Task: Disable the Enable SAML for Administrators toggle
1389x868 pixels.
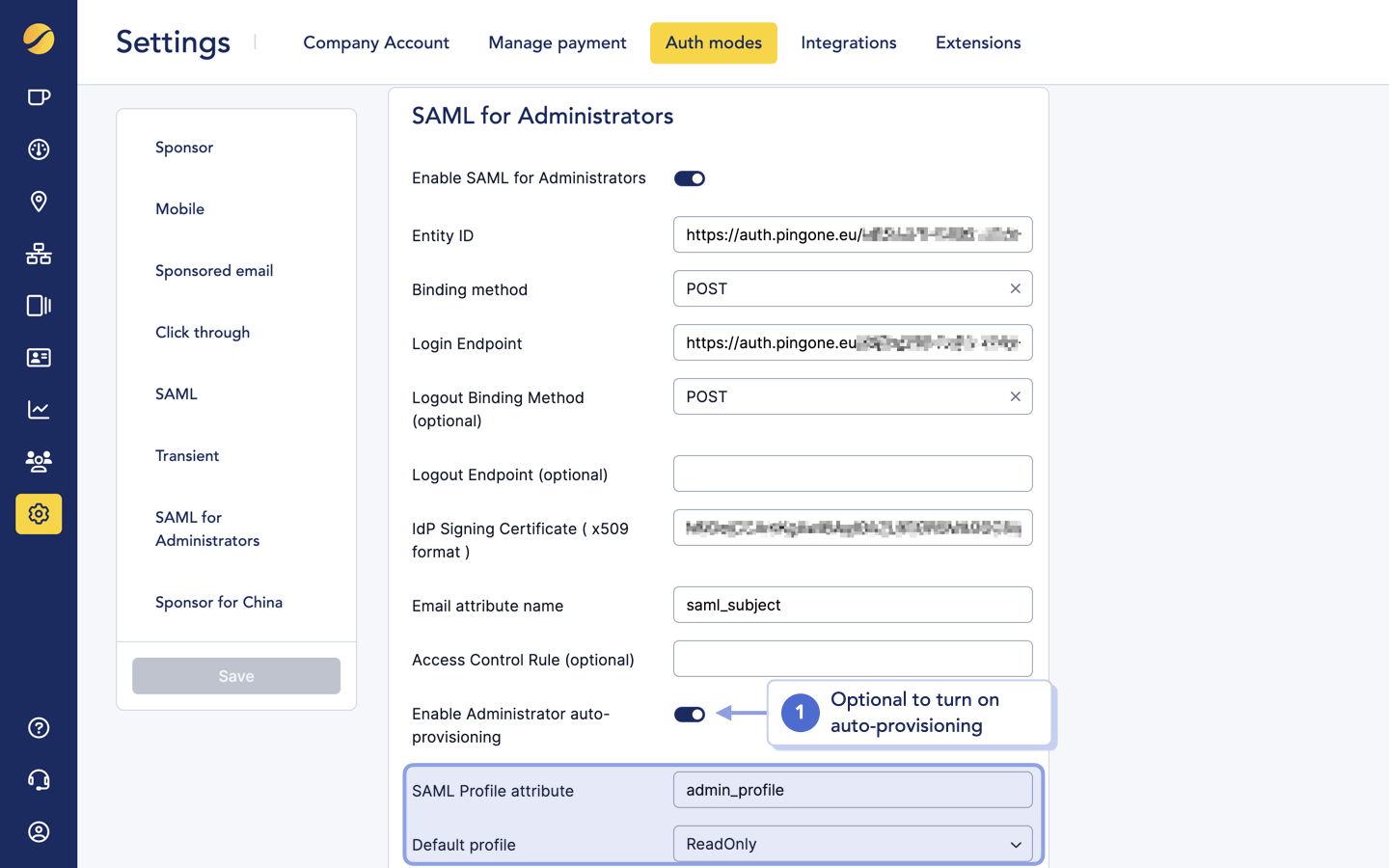Action: 689,177
